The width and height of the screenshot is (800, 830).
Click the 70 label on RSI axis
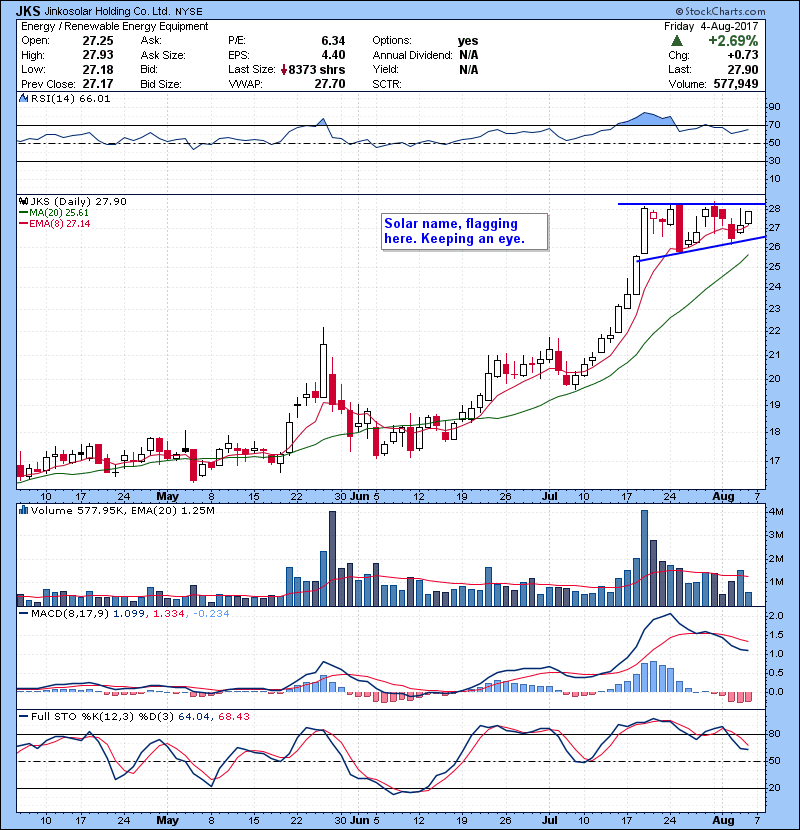(774, 125)
